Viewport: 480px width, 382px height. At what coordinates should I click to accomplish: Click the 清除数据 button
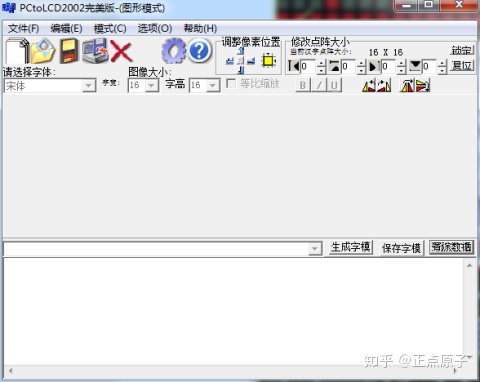pyautogui.click(x=452, y=247)
